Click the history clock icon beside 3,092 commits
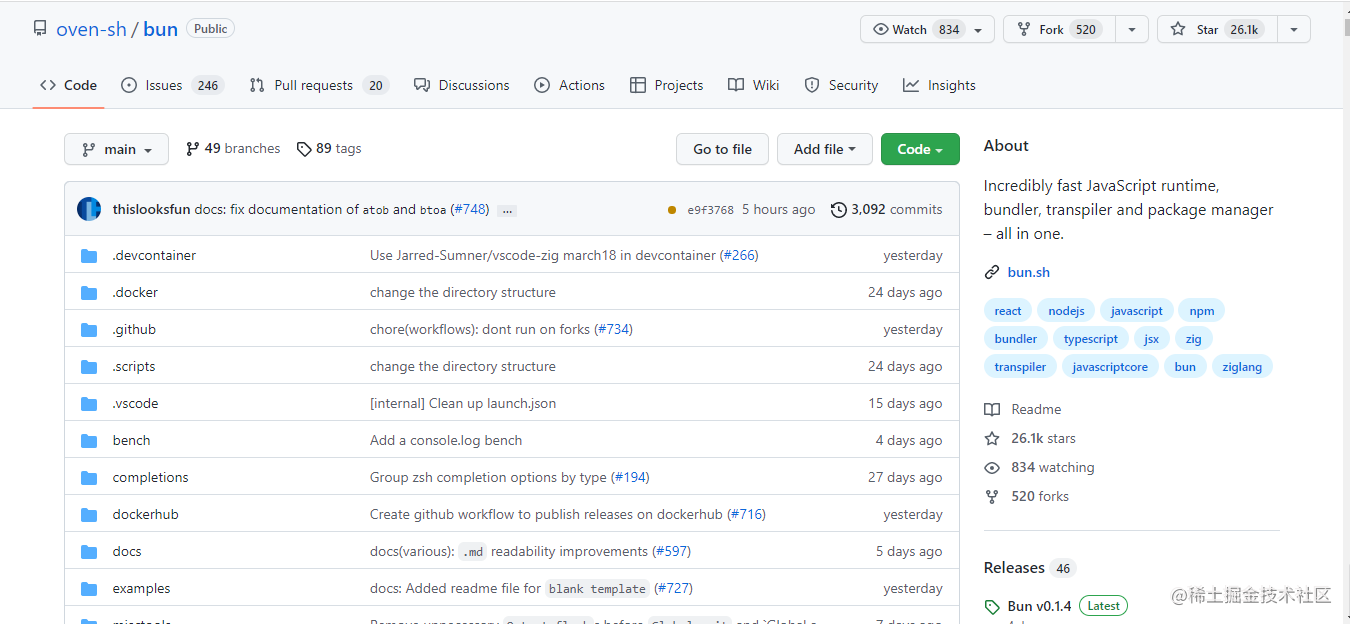1350x624 pixels. [x=839, y=210]
